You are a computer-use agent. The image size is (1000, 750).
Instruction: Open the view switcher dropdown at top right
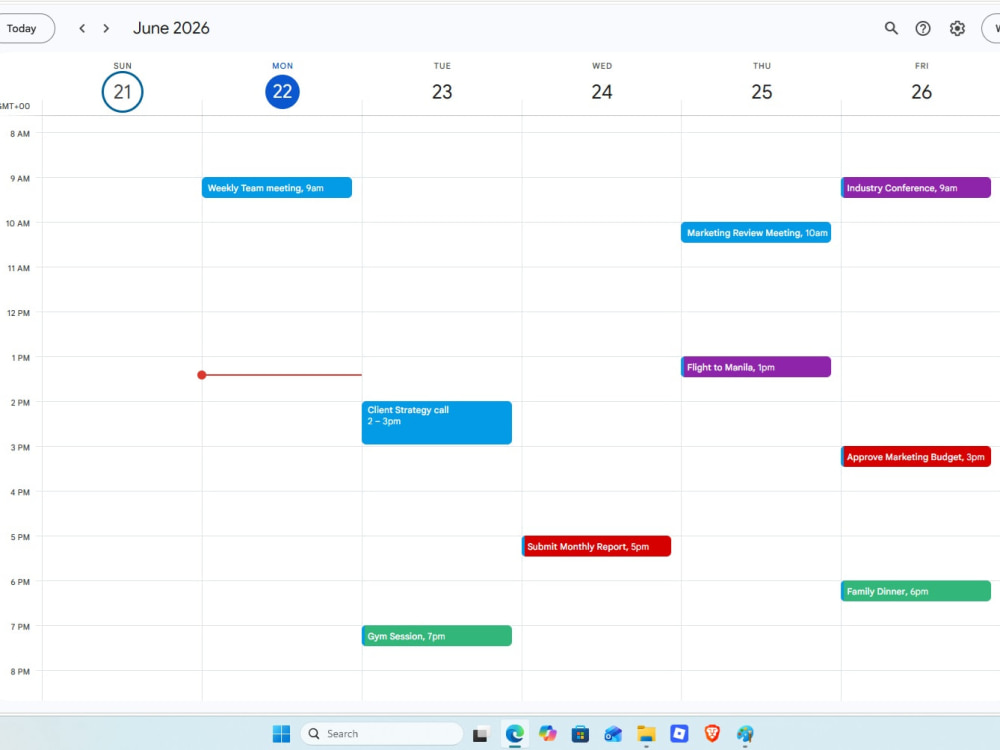click(x=991, y=28)
